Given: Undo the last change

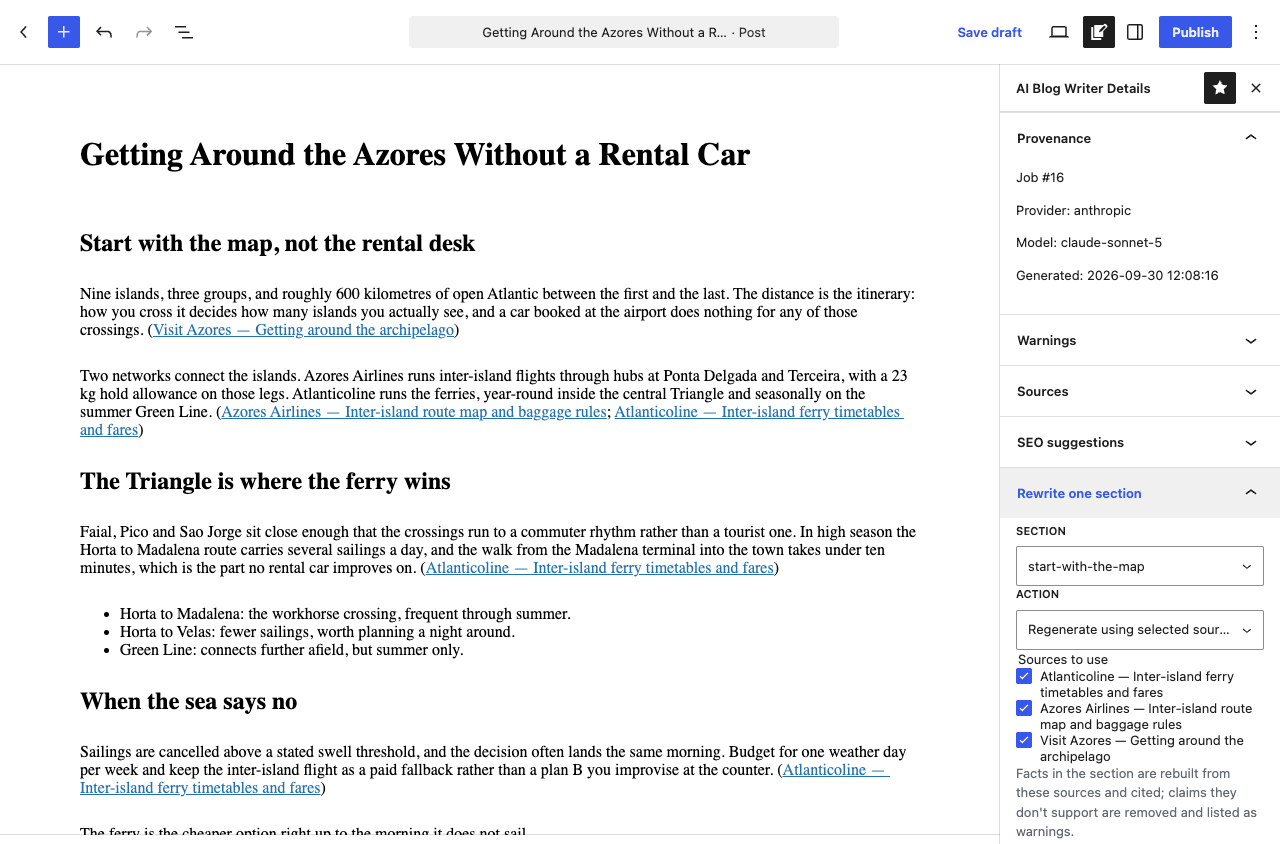Looking at the screenshot, I should [x=104, y=32].
